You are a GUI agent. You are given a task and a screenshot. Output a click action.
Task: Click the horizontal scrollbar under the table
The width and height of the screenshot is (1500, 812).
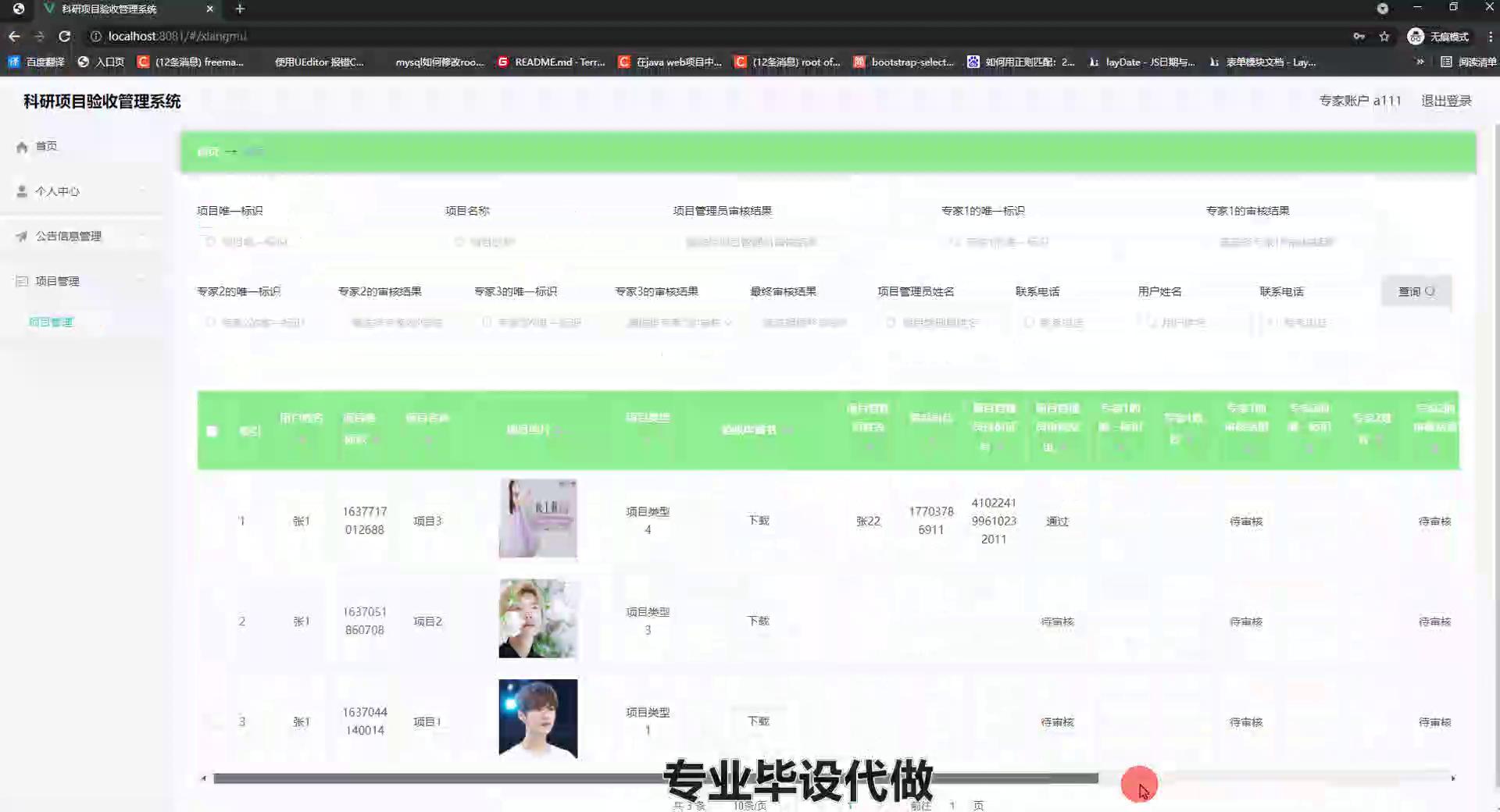point(655,778)
